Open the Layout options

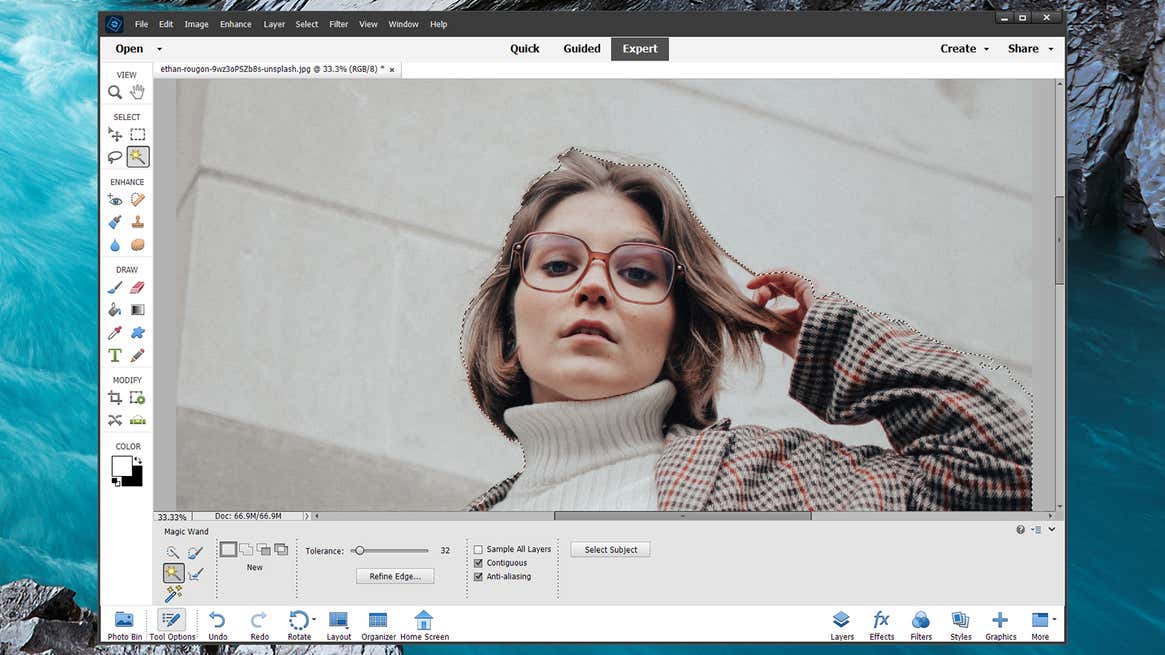[339, 625]
